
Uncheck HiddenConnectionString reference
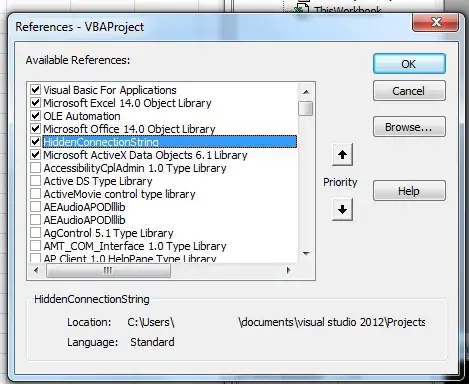coord(35,142)
